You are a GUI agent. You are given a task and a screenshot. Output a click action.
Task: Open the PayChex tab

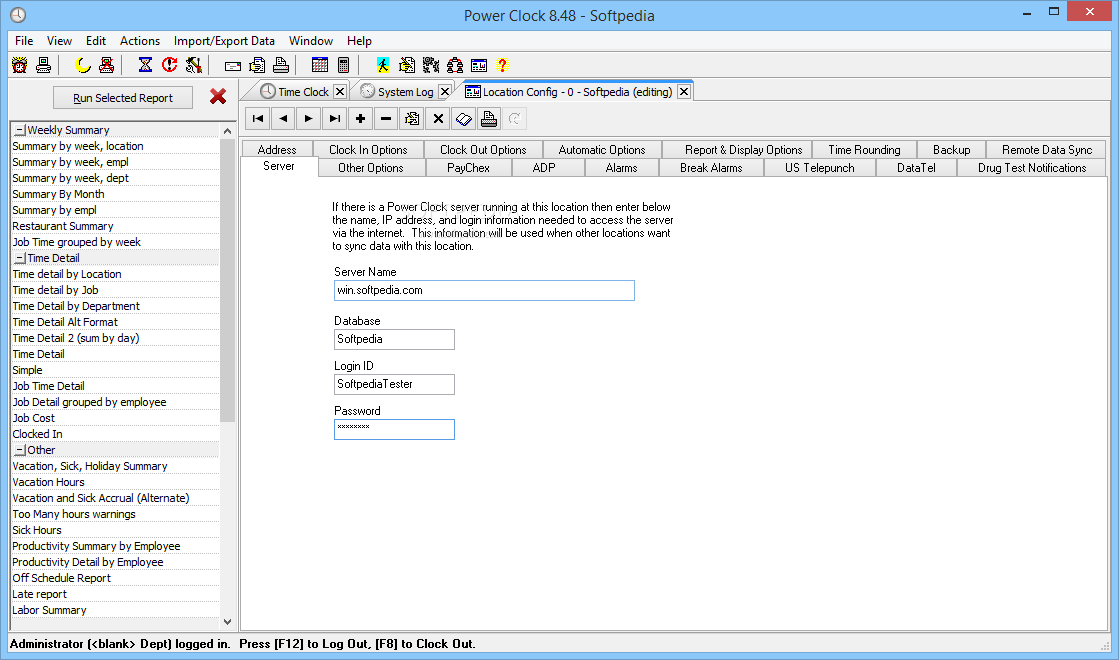pos(468,168)
